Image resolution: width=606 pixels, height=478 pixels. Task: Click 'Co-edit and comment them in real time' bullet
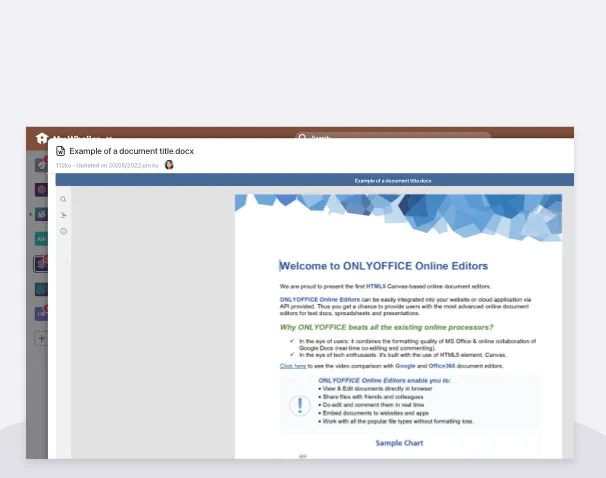point(373,405)
